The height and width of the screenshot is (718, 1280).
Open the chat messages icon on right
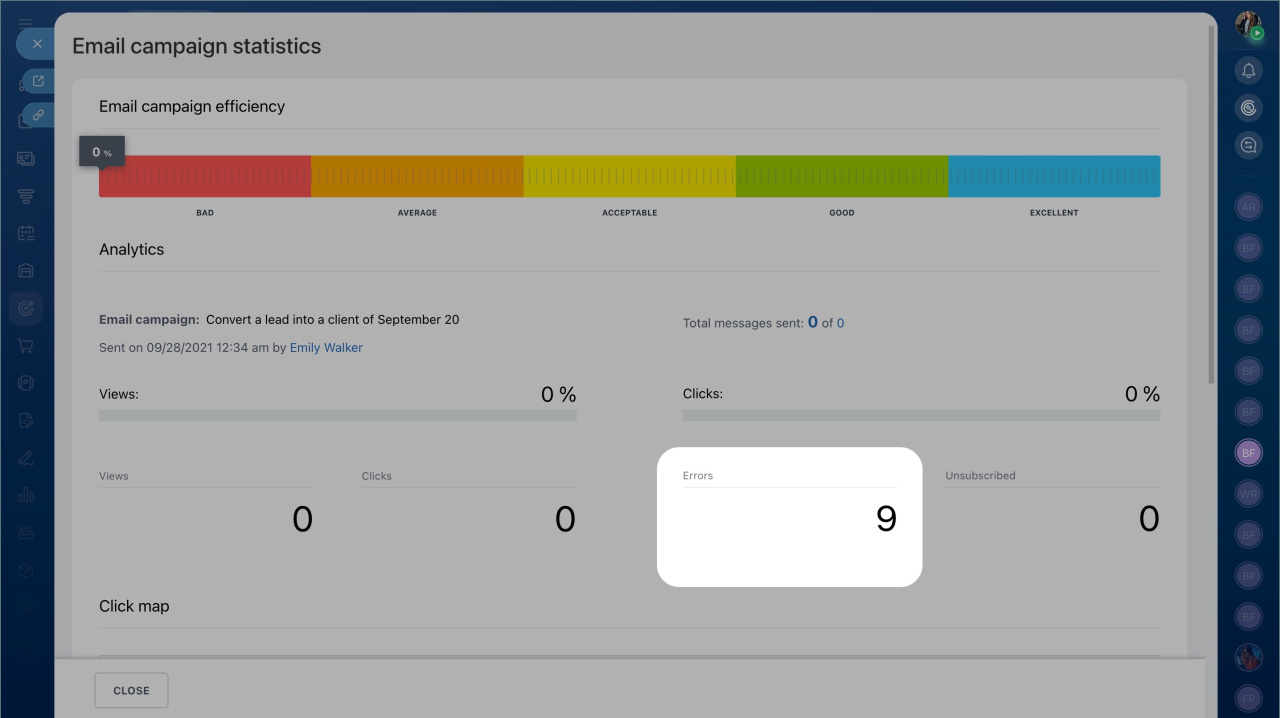(1248, 146)
